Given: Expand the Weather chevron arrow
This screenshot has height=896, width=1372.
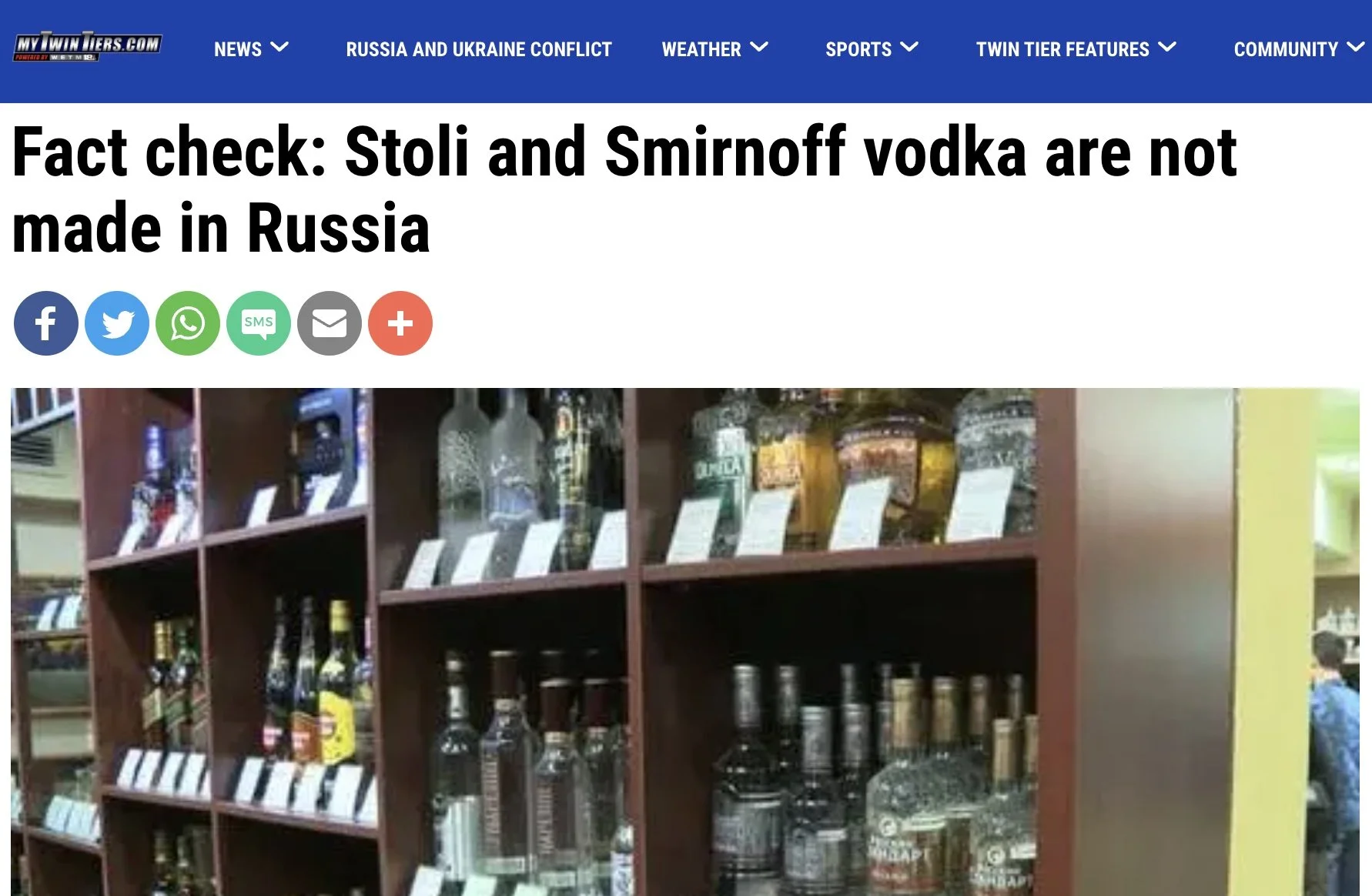Looking at the screenshot, I should pyautogui.click(x=759, y=48).
